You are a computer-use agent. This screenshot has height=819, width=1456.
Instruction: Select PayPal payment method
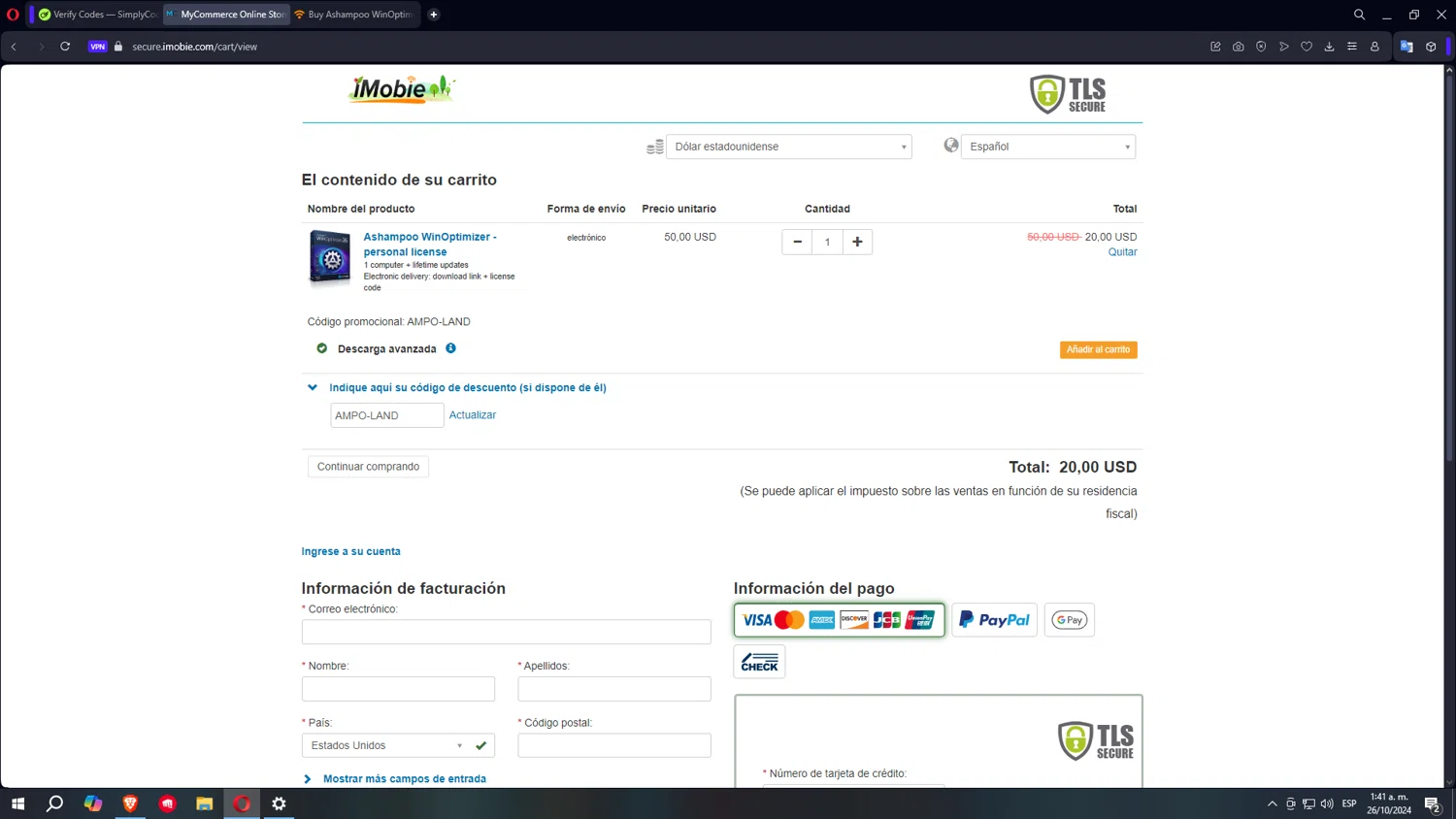click(994, 620)
